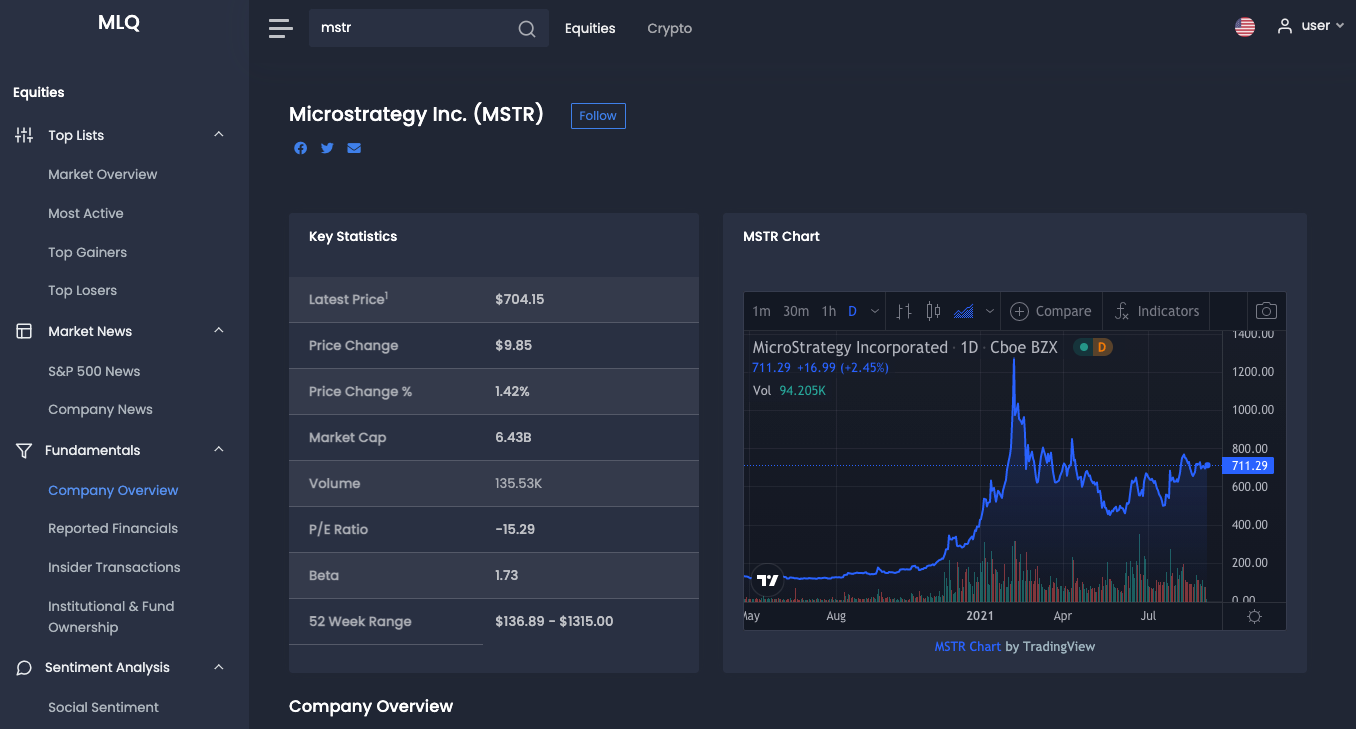Screen dimensions: 1356x729
Task: Select the 1m chart interval
Action: 762,311
